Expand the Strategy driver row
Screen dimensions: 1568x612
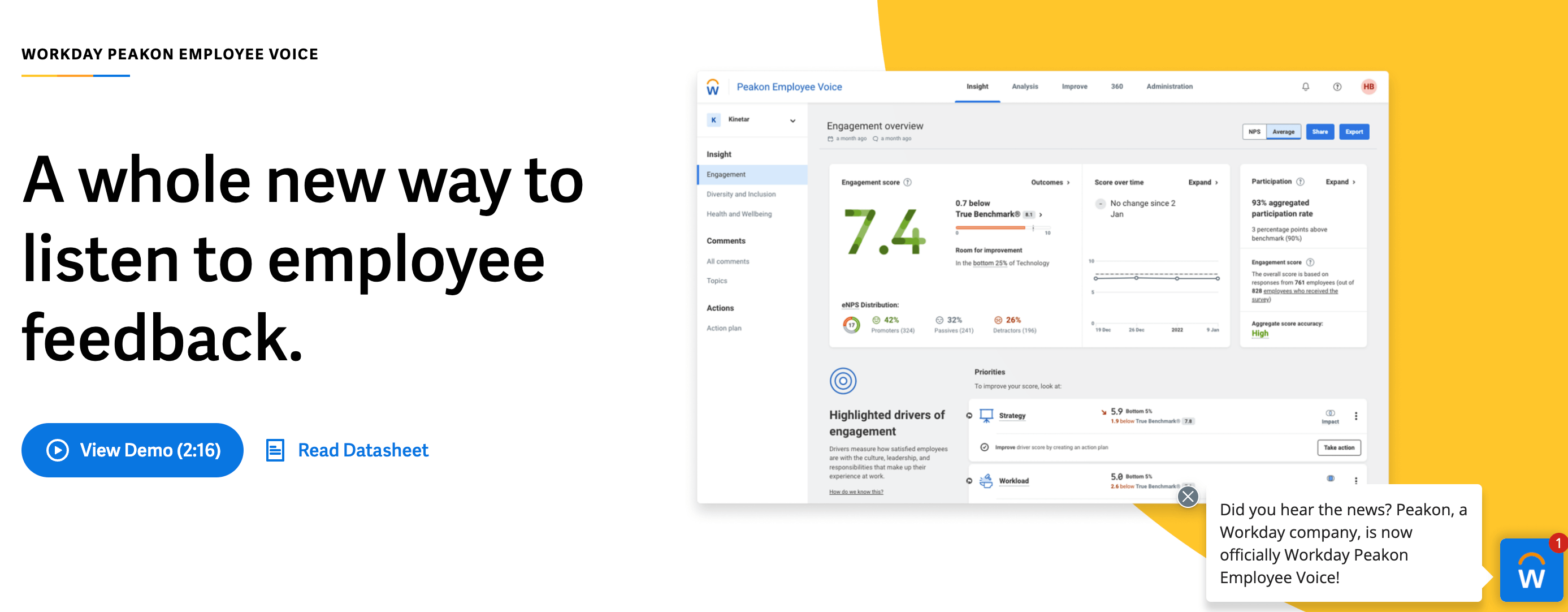pyautogui.click(x=969, y=416)
